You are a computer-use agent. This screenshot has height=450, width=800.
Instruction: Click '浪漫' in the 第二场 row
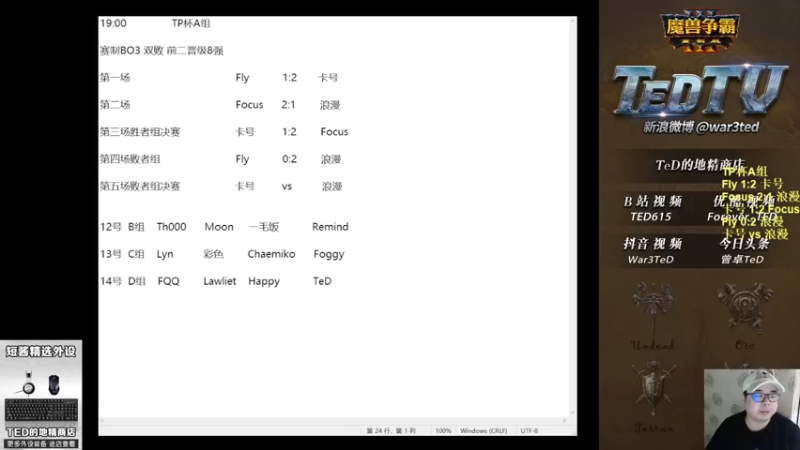[330, 105]
